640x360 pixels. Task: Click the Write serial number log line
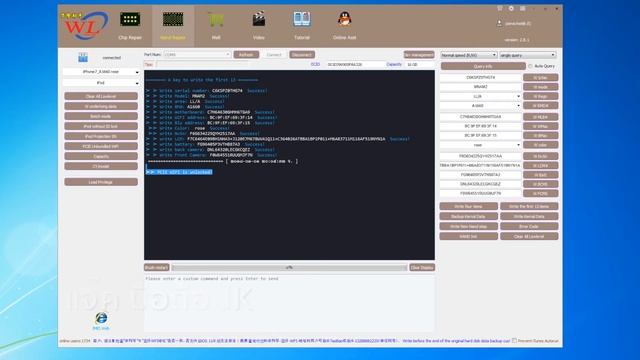[207, 91]
